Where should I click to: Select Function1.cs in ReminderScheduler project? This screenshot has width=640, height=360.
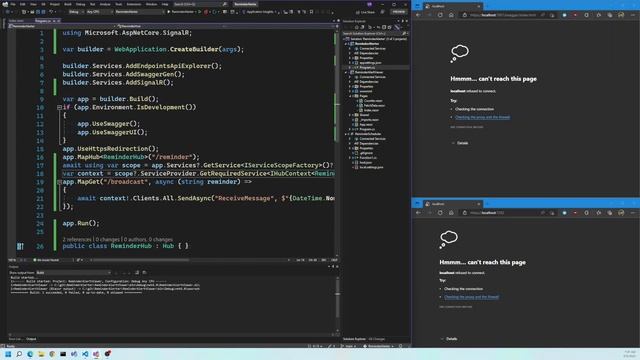click(368, 158)
